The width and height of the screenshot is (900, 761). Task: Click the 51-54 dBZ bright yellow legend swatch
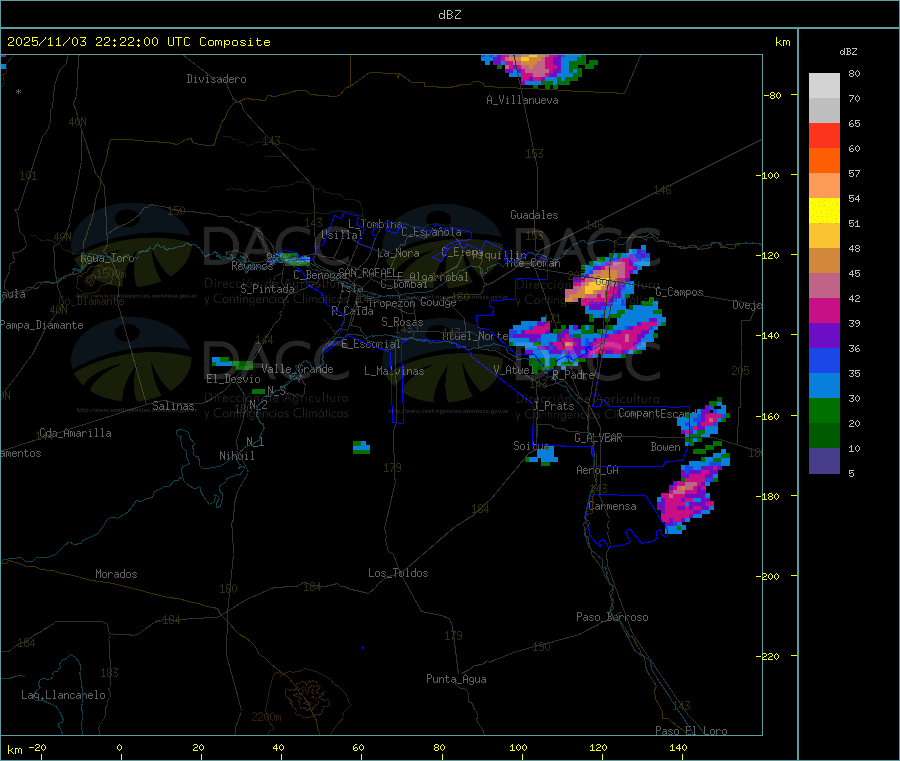824,211
